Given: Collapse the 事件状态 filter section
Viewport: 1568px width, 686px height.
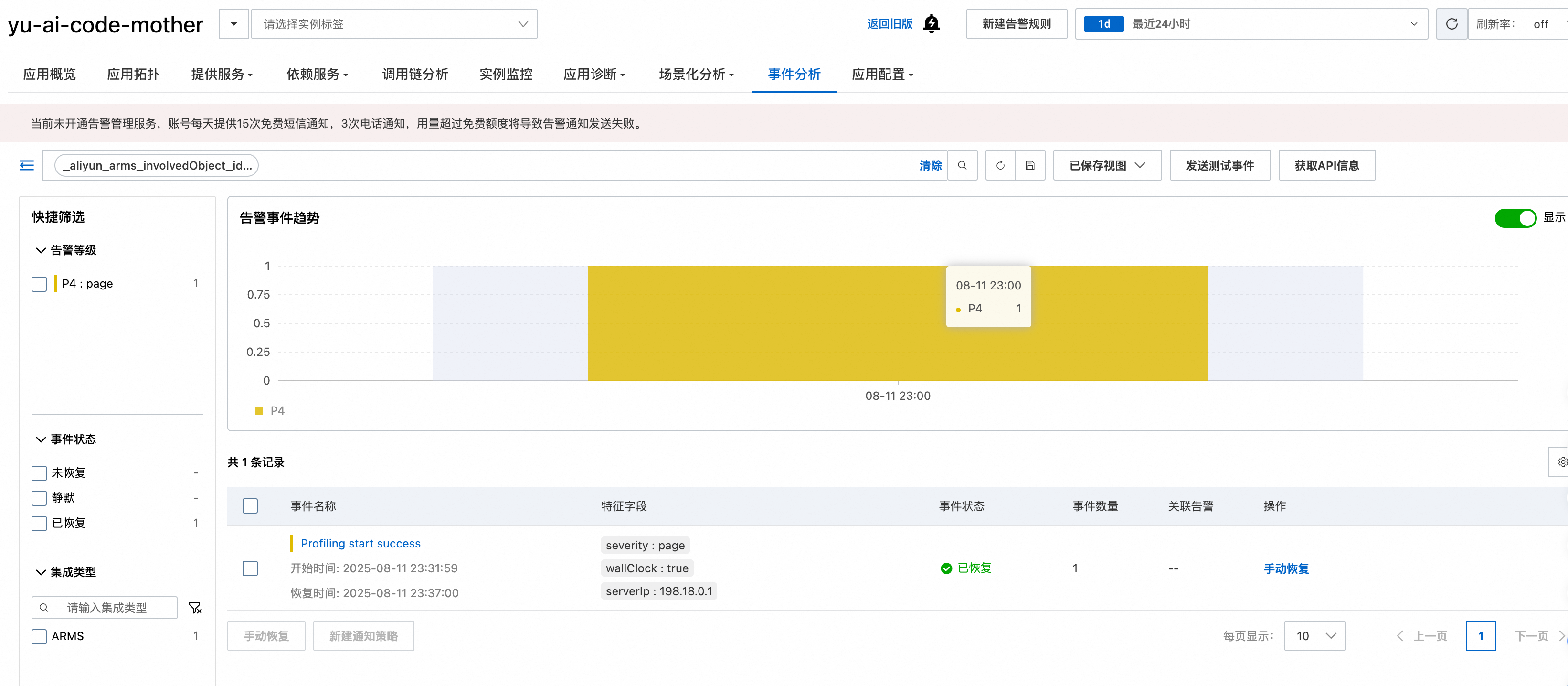Looking at the screenshot, I should coord(42,439).
